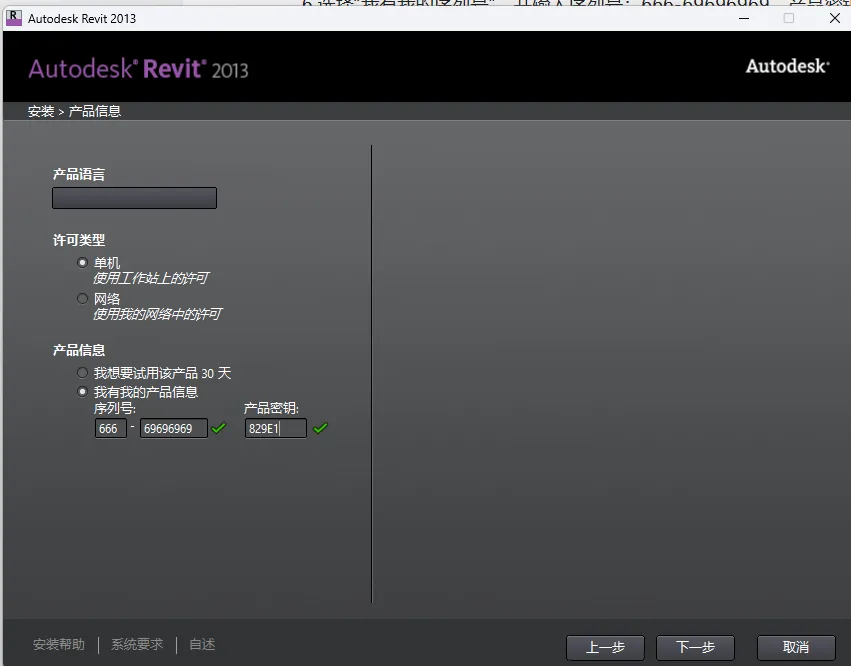851x666 pixels.
Task: Open the 系统要求 system requirements link
Action: (137, 644)
